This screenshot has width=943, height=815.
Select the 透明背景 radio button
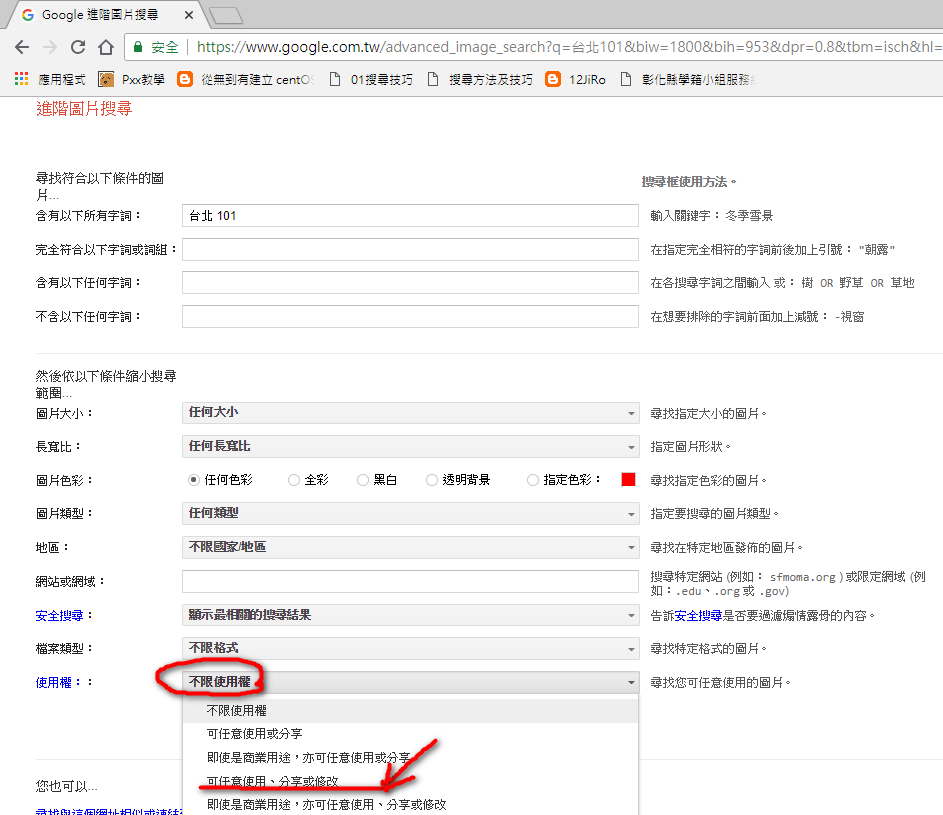pyautogui.click(x=432, y=480)
